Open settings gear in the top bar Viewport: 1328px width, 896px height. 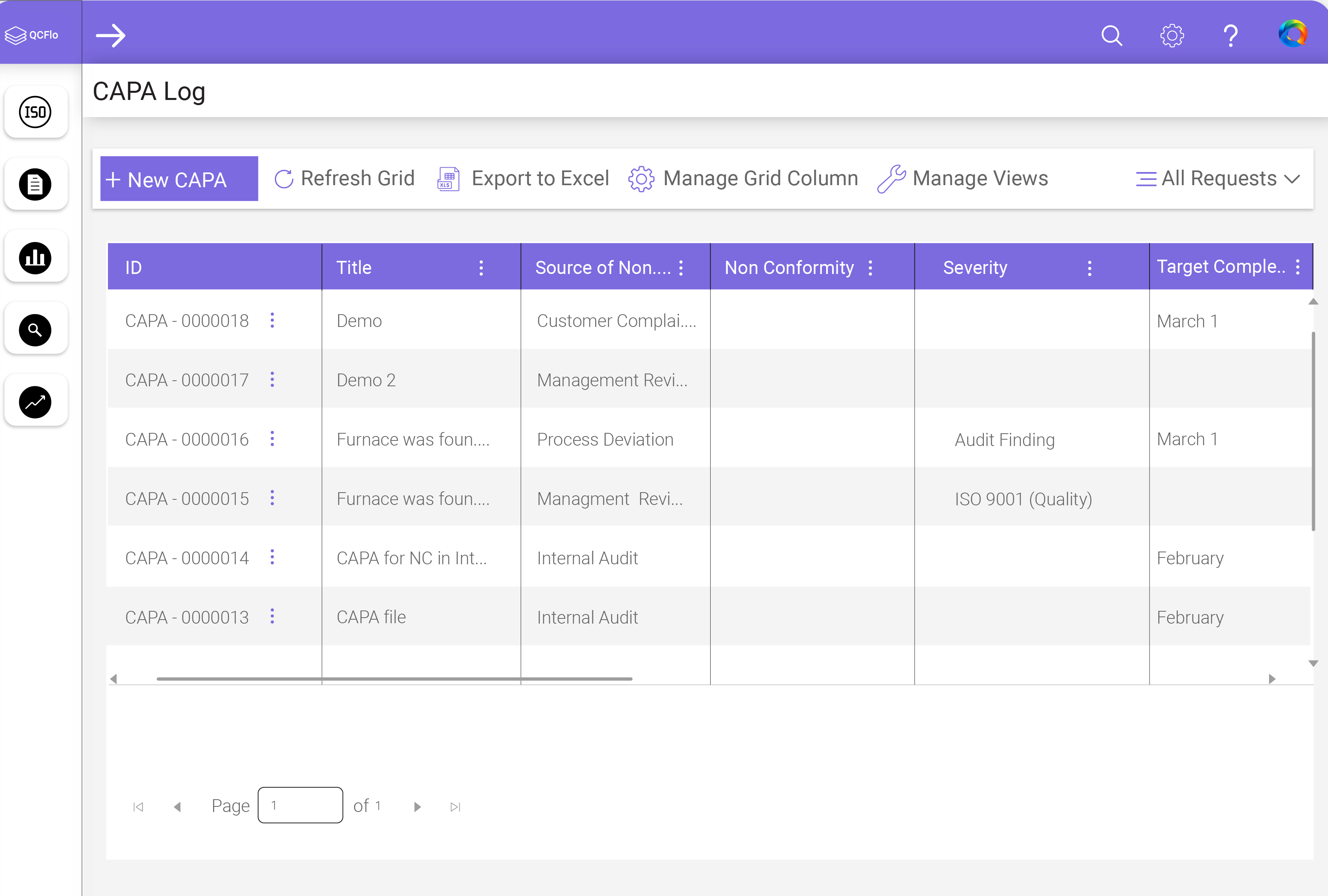pos(1171,35)
